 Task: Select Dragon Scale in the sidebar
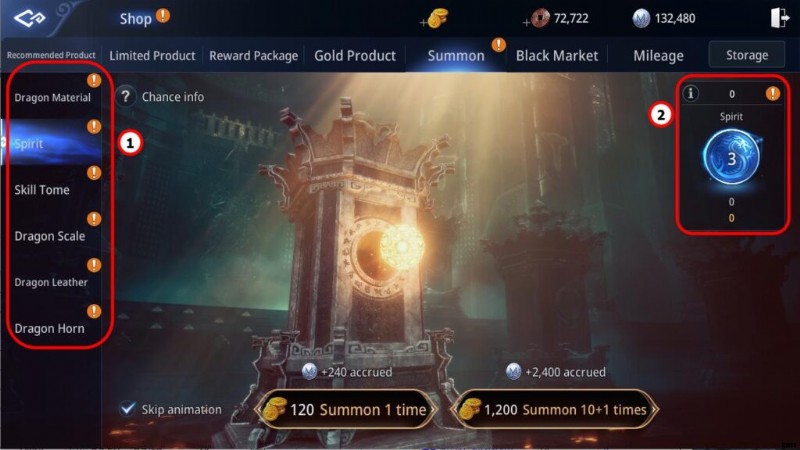pos(50,236)
